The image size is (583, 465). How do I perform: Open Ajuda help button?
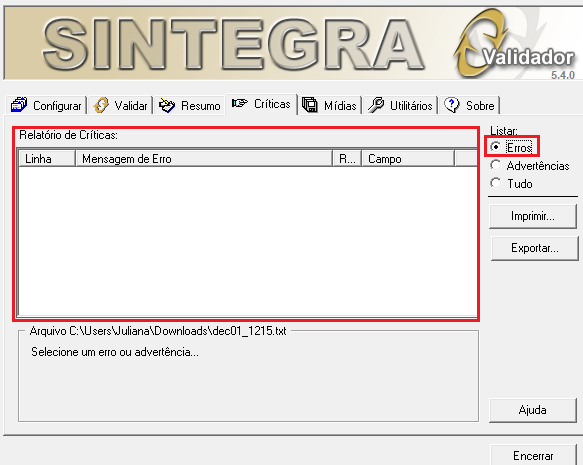tap(532, 410)
